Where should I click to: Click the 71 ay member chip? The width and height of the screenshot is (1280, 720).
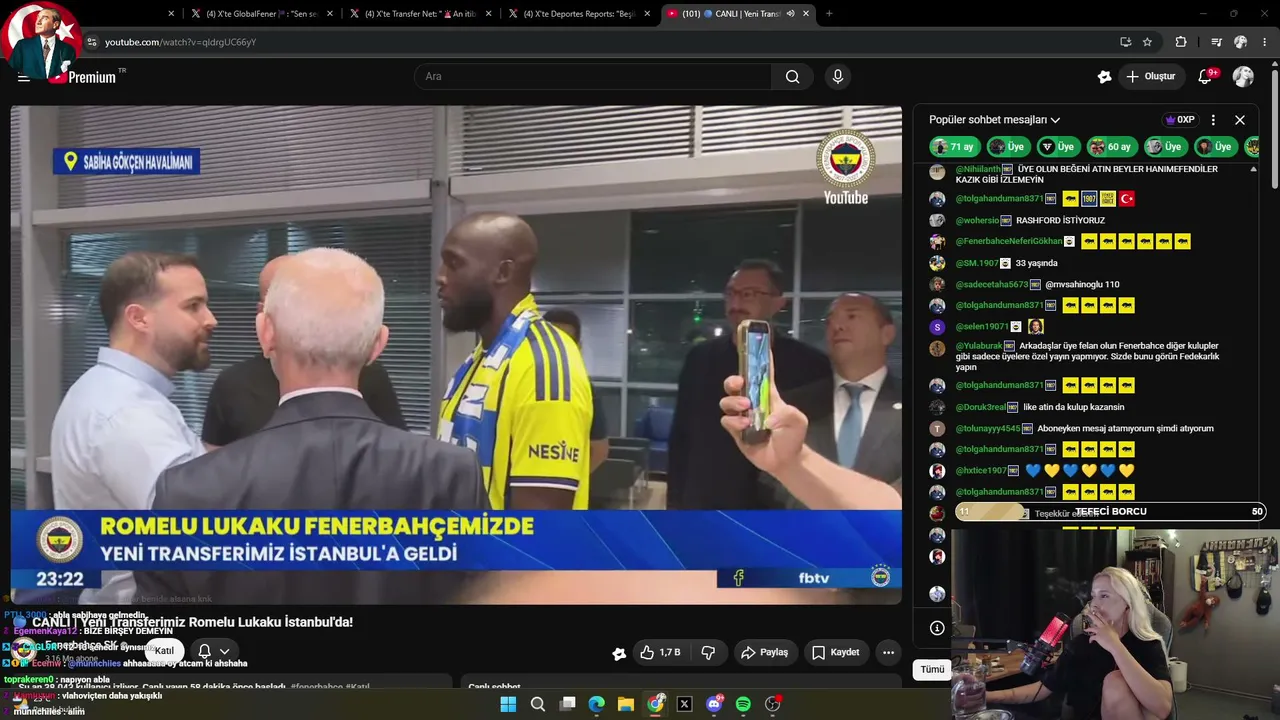[x=953, y=147]
